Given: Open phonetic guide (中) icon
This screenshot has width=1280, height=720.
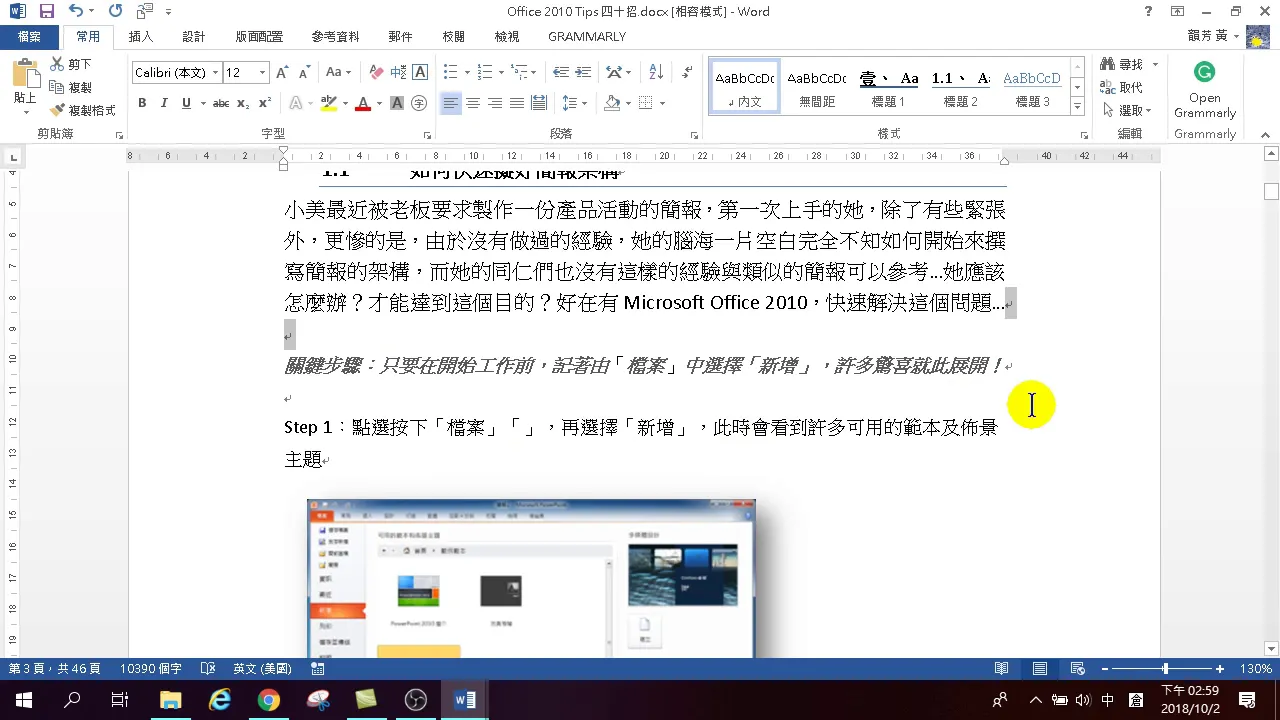Looking at the screenshot, I should point(399,72).
